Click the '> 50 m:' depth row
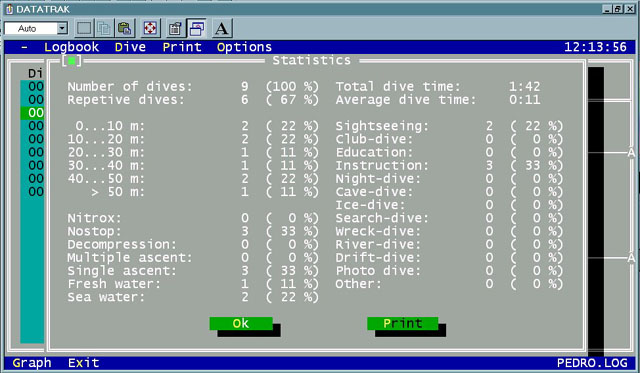This screenshot has width=640, height=373. tap(193, 192)
